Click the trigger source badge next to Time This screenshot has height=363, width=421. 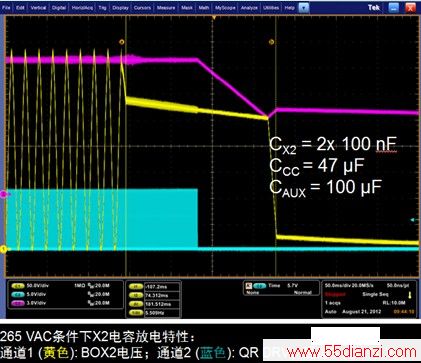(x=259, y=286)
